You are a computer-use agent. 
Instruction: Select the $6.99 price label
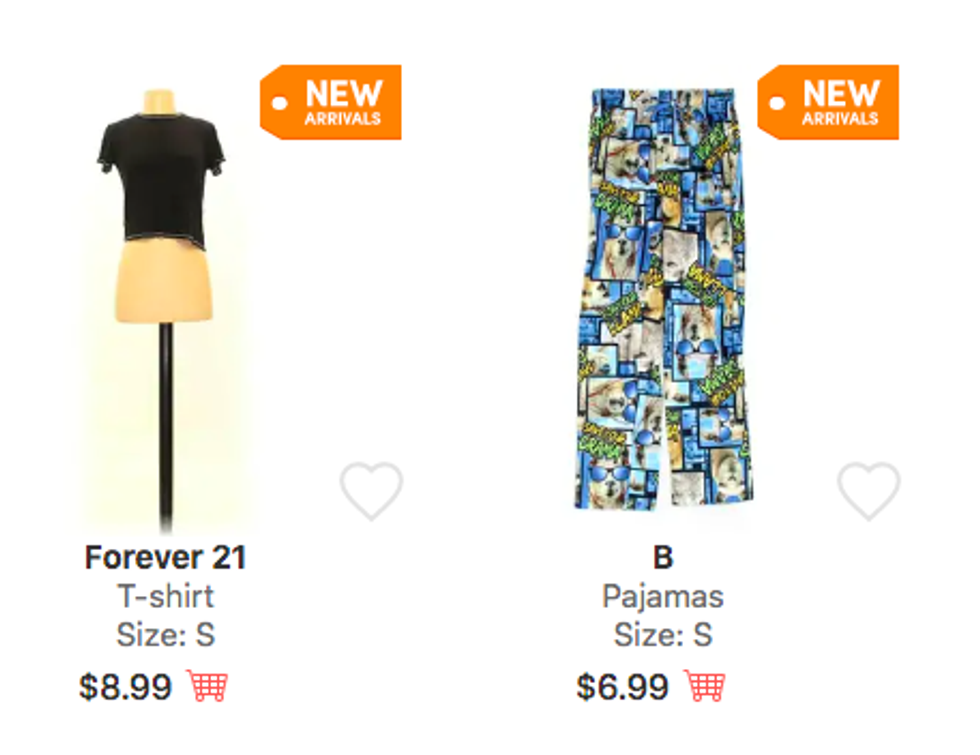(622, 686)
